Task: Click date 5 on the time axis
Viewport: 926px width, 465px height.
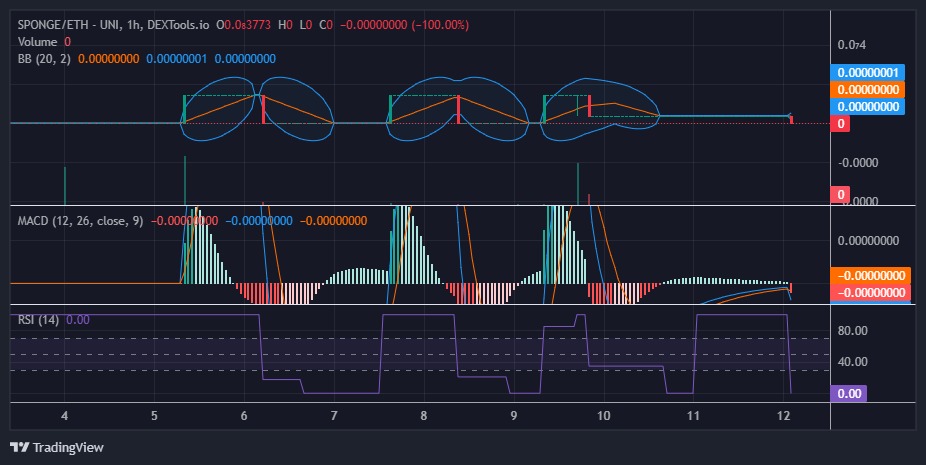Action: click(154, 416)
